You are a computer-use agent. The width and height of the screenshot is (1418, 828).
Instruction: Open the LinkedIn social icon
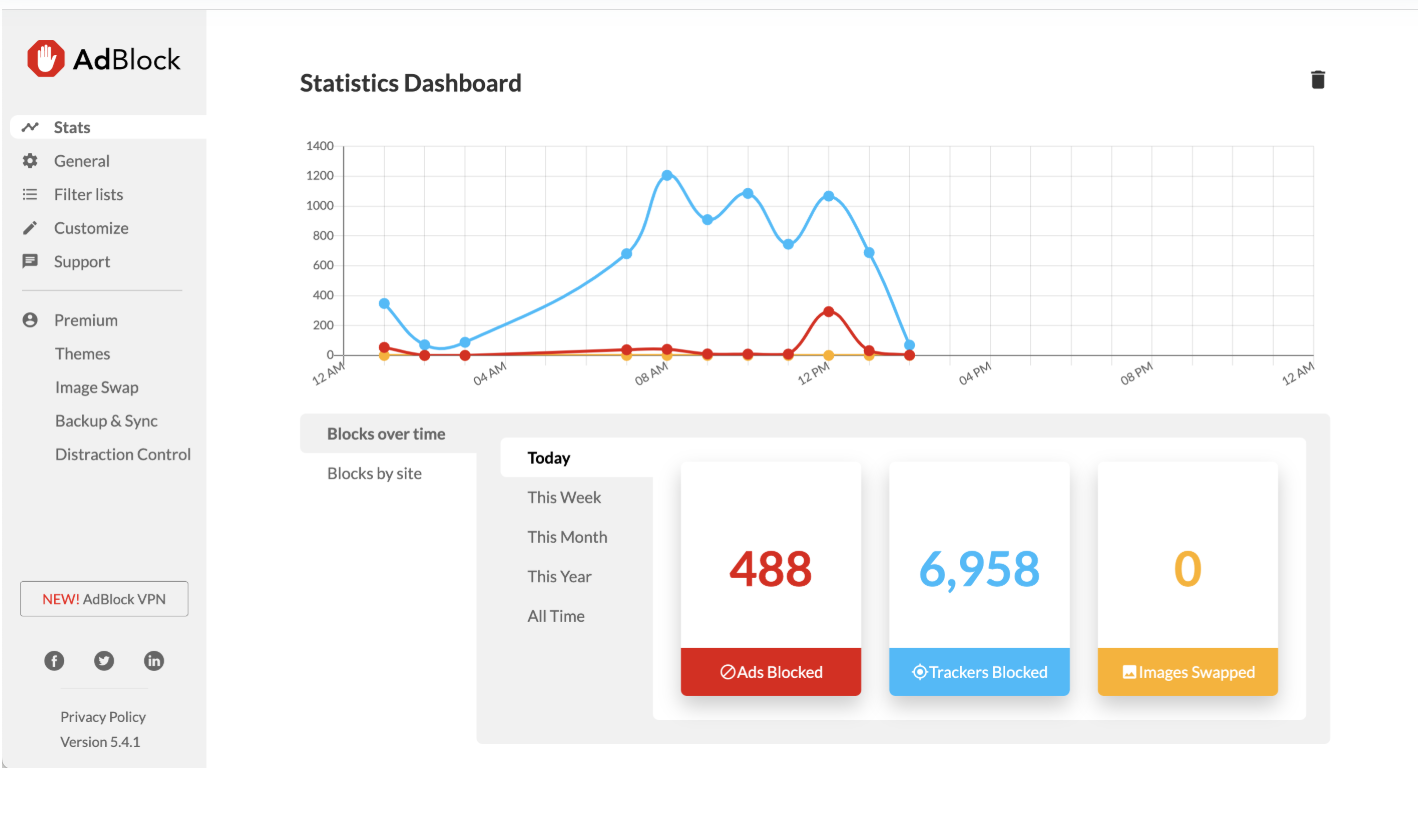tap(154, 661)
